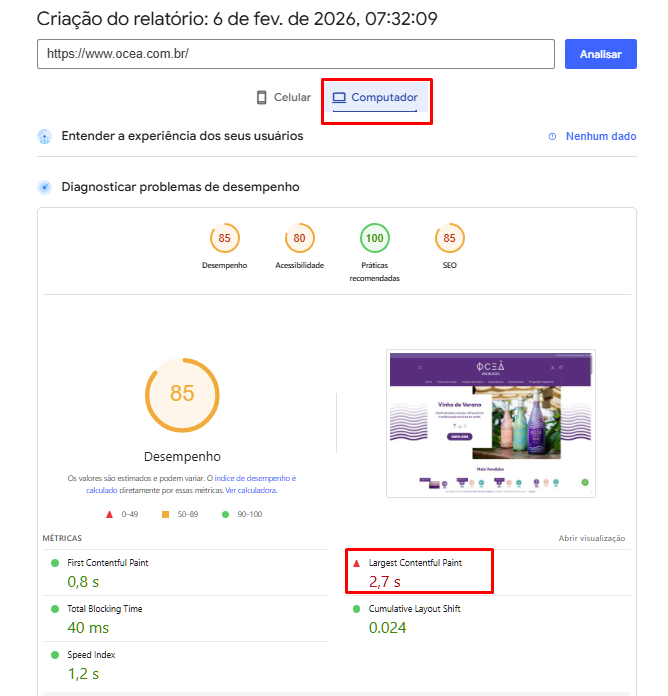Select the Speed Index metric
Viewport: 668px width, 696px height.
(x=92, y=655)
